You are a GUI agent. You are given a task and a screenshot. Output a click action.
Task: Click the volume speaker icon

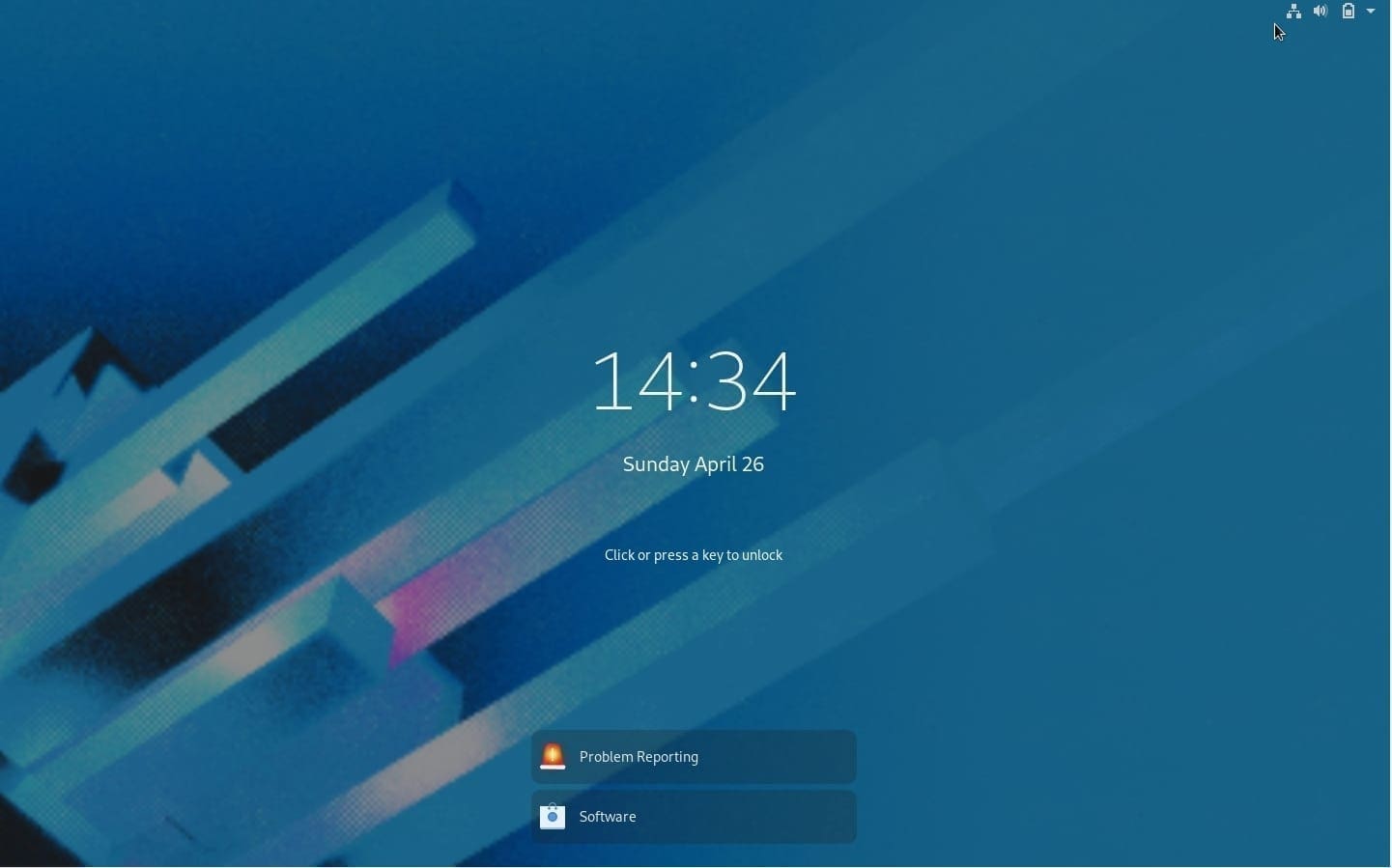coord(1321,12)
